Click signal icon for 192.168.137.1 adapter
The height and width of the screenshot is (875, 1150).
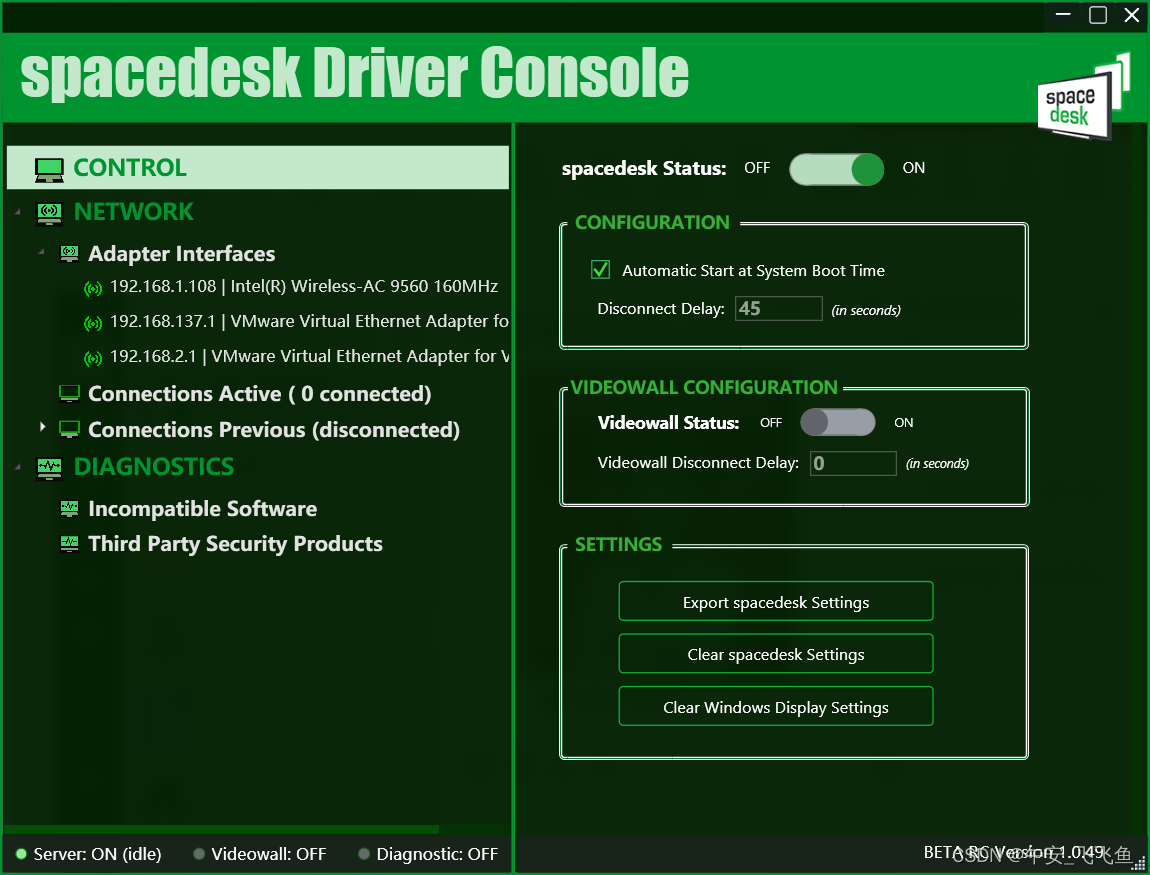pyautogui.click(x=93, y=323)
